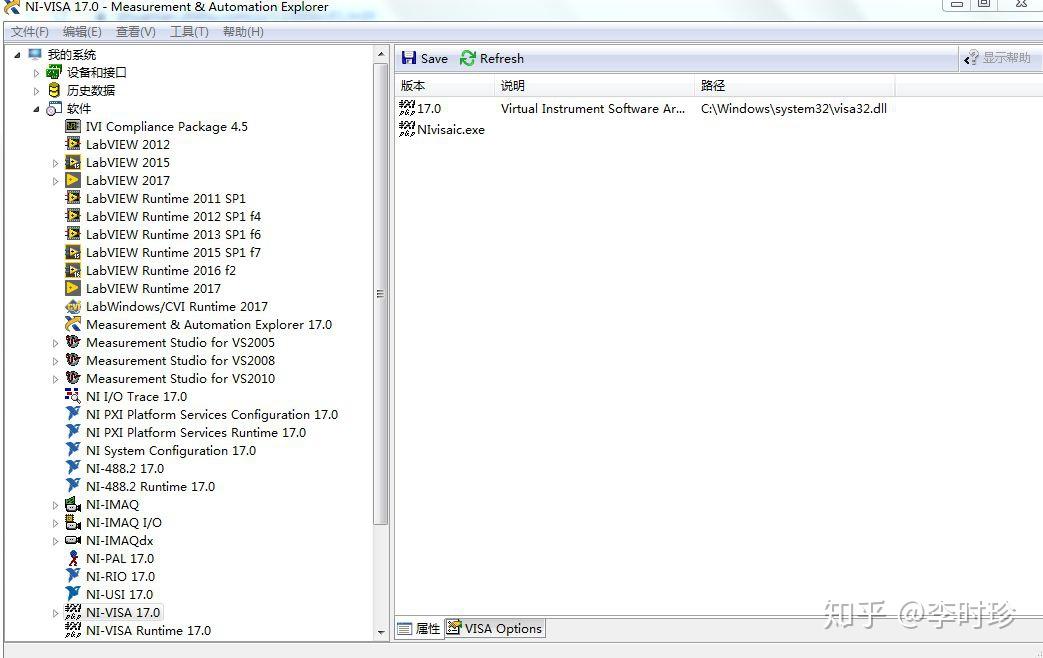Click the IVI Compliance Package 4.5 icon
Image resolution: width=1043 pixels, height=658 pixels.
[x=73, y=126]
